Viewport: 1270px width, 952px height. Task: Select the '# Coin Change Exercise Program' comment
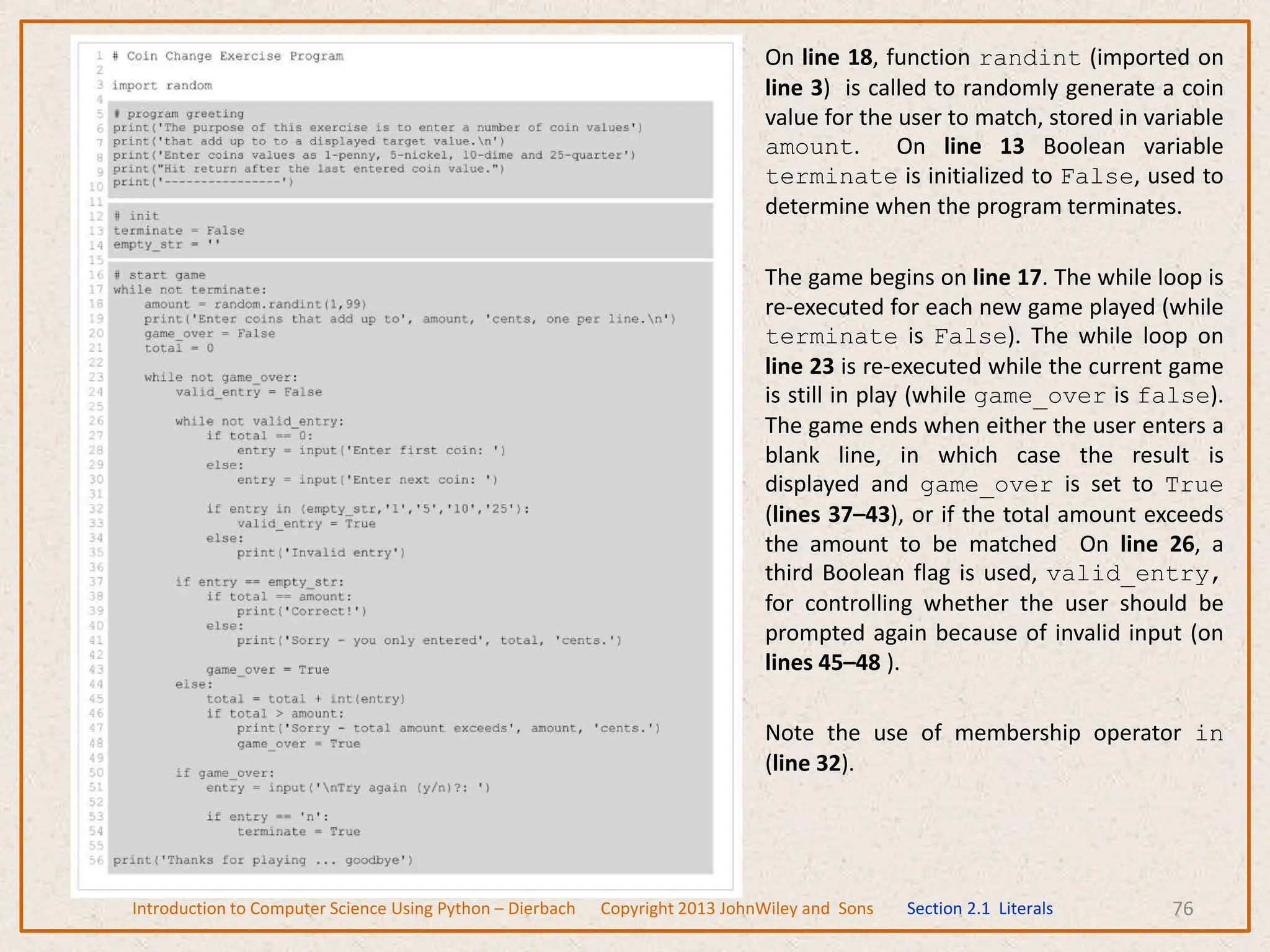pyautogui.click(x=228, y=56)
